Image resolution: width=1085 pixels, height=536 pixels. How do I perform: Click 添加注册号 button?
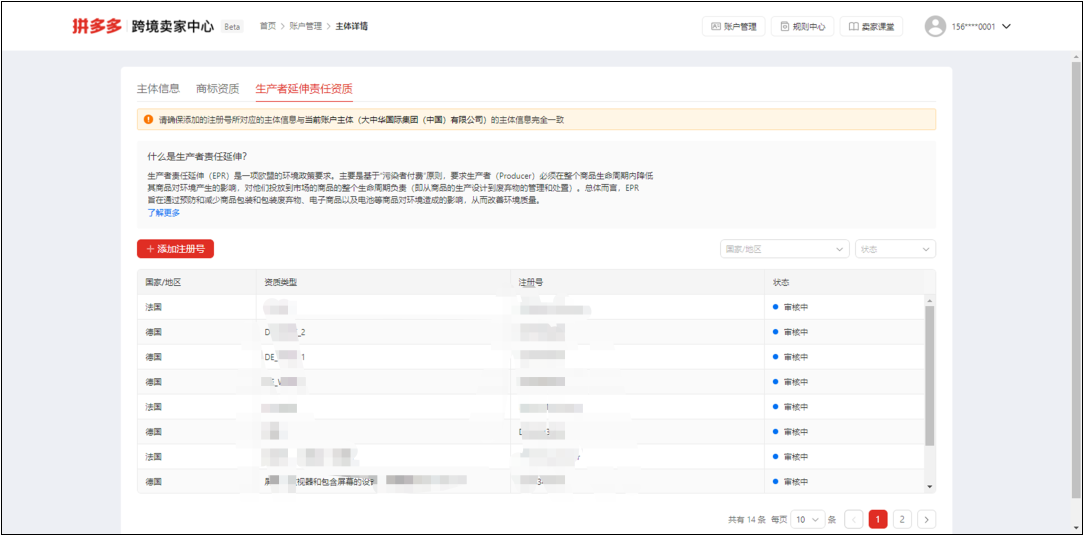pyautogui.click(x=175, y=249)
